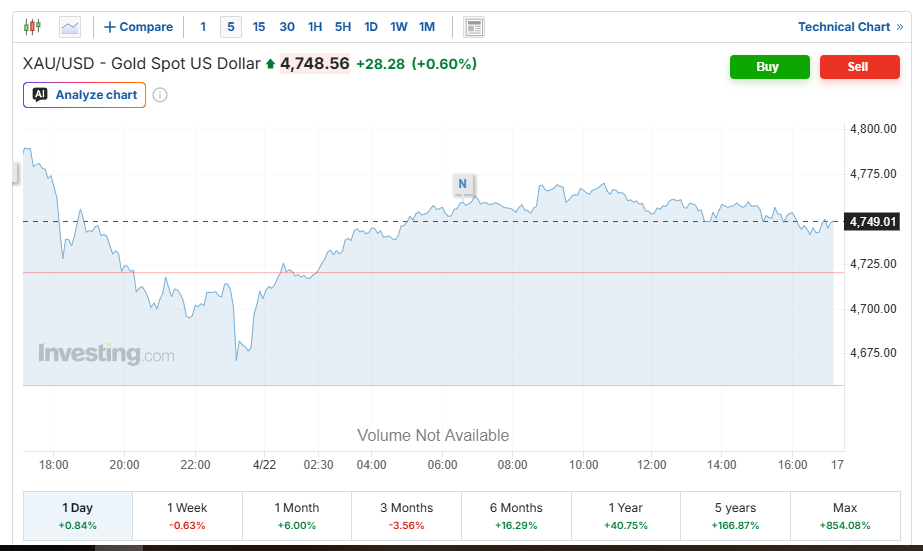Set chart interval to 1 minute
923x551 pixels.
[x=203, y=27]
